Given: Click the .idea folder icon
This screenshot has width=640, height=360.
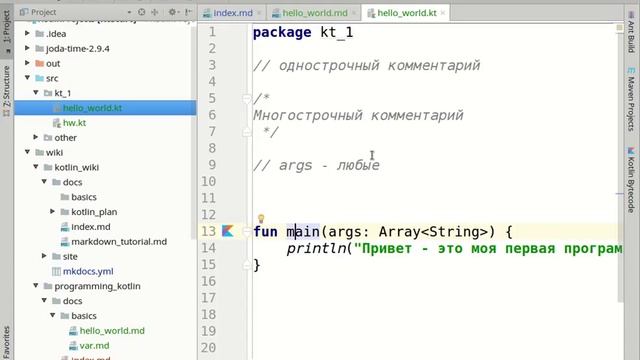Looking at the screenshot, I should point(40,33).
